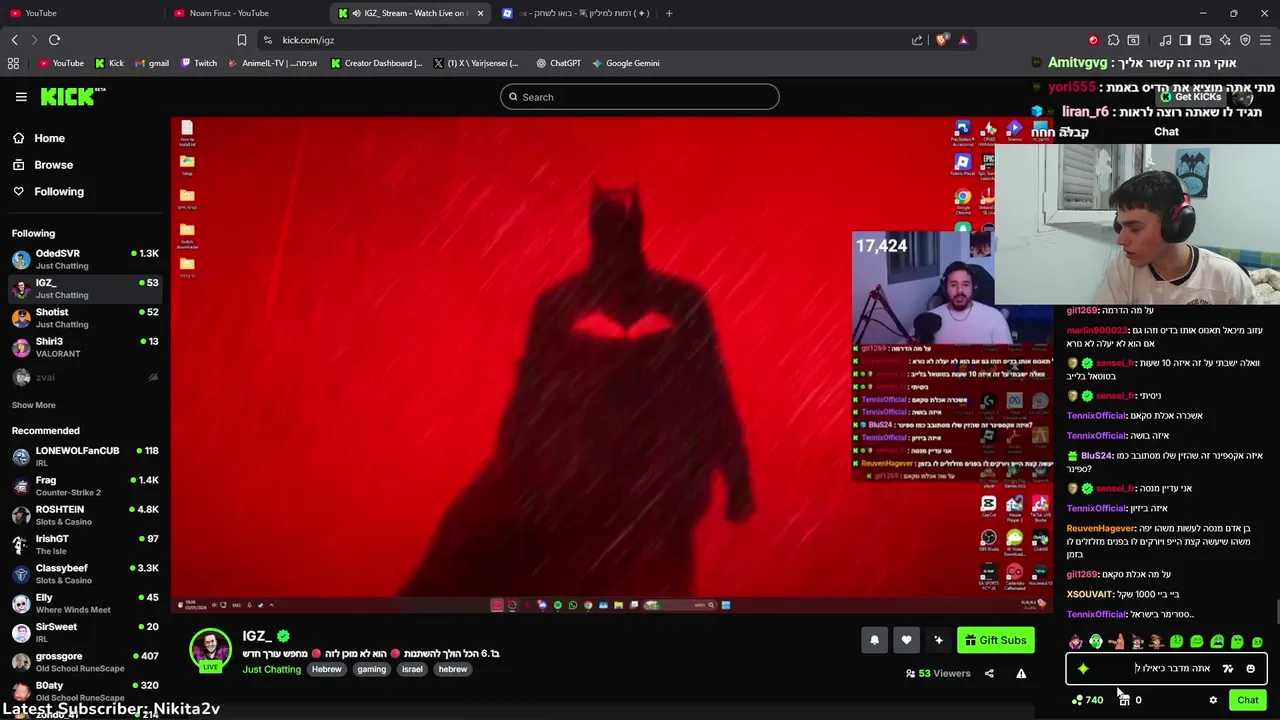Image resolution: width=1280 pixels, height=720 pixels.
Task: Open the emoji picker in chat
Action: click(1250, 668)
